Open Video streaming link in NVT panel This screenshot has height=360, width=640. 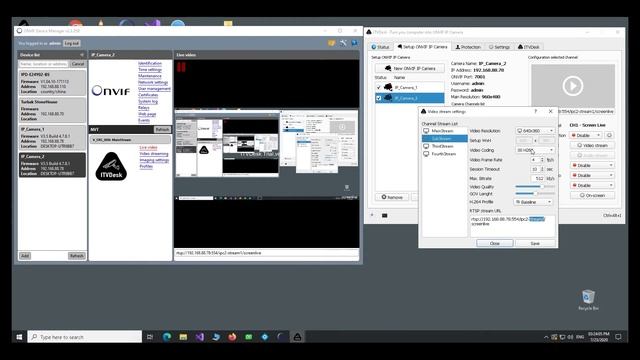pos(154,154)
